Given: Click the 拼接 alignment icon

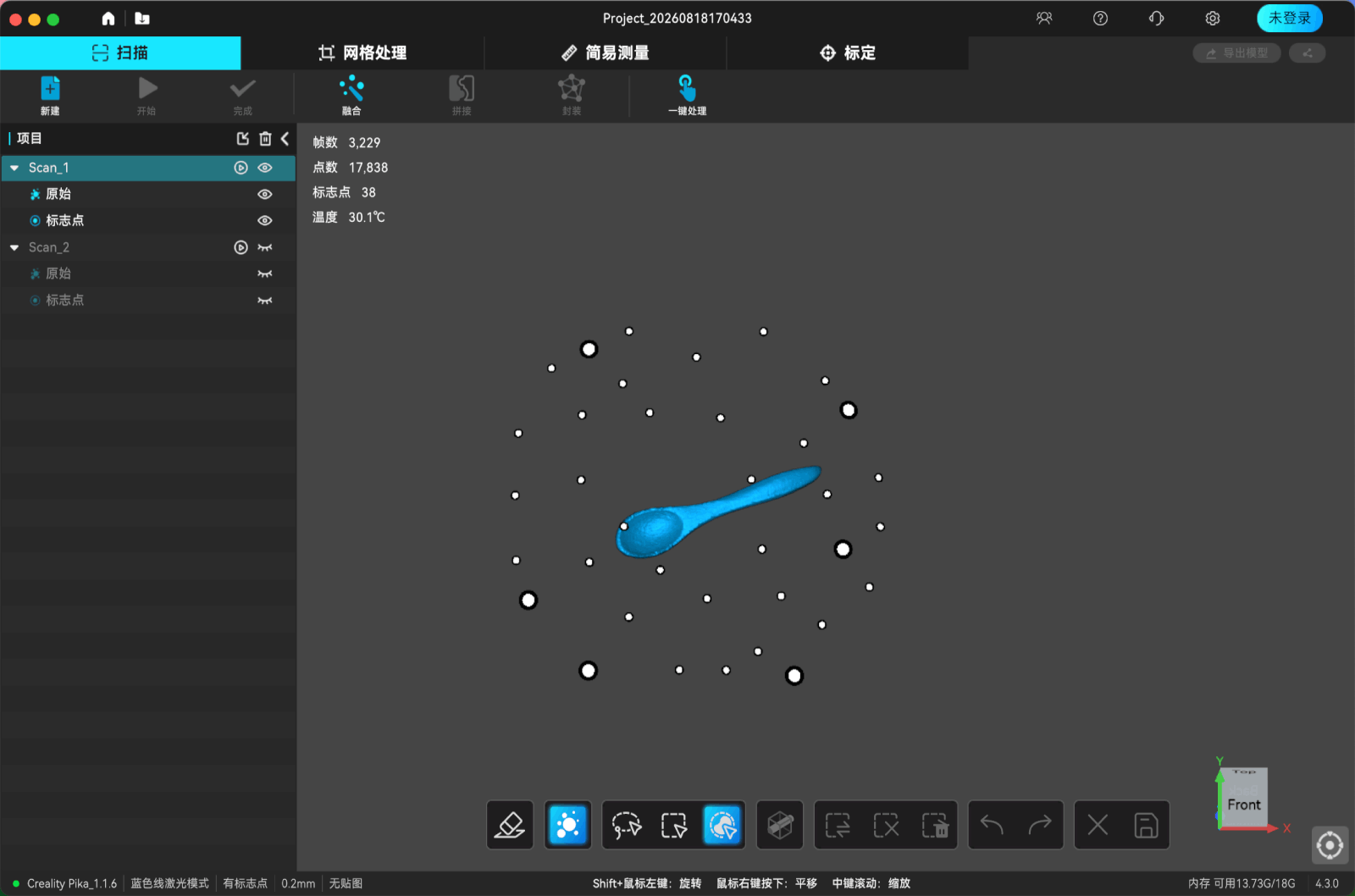Looking at the screenshot, I should pyautogui.click(x=462, y=88).
